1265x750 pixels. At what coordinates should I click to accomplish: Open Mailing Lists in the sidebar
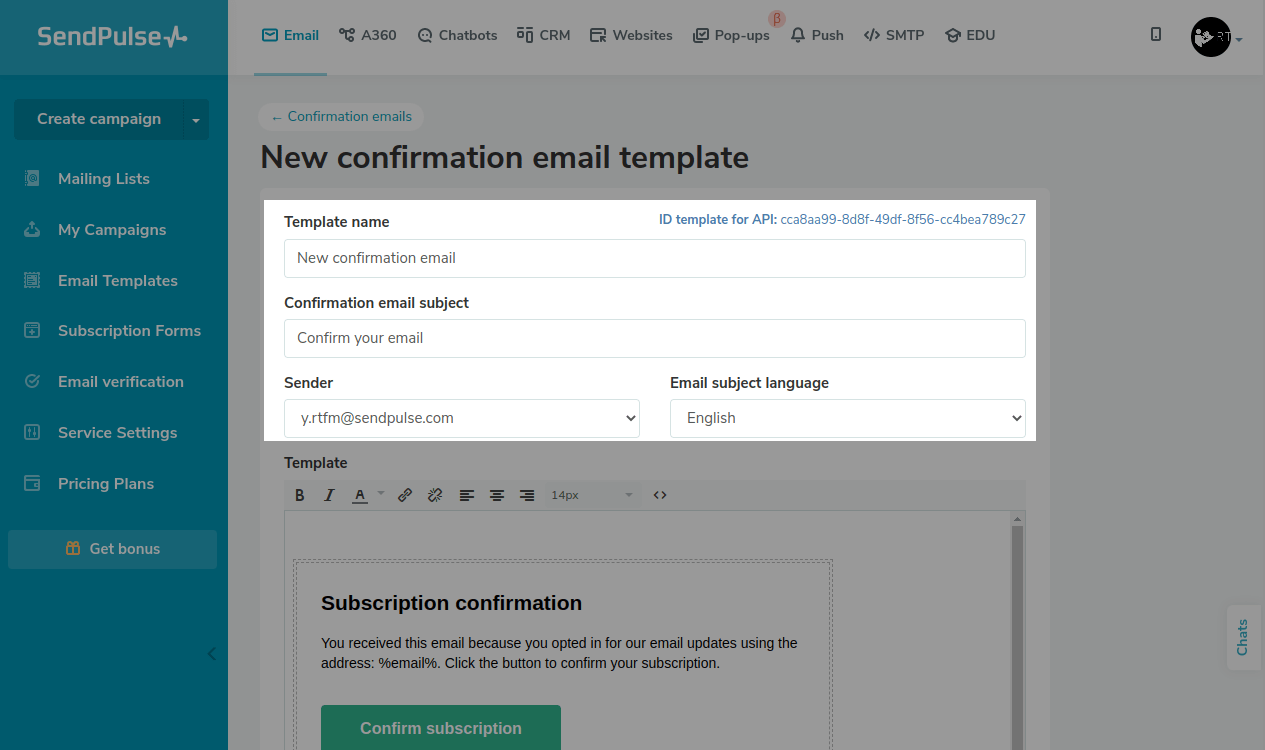(103, 179)
